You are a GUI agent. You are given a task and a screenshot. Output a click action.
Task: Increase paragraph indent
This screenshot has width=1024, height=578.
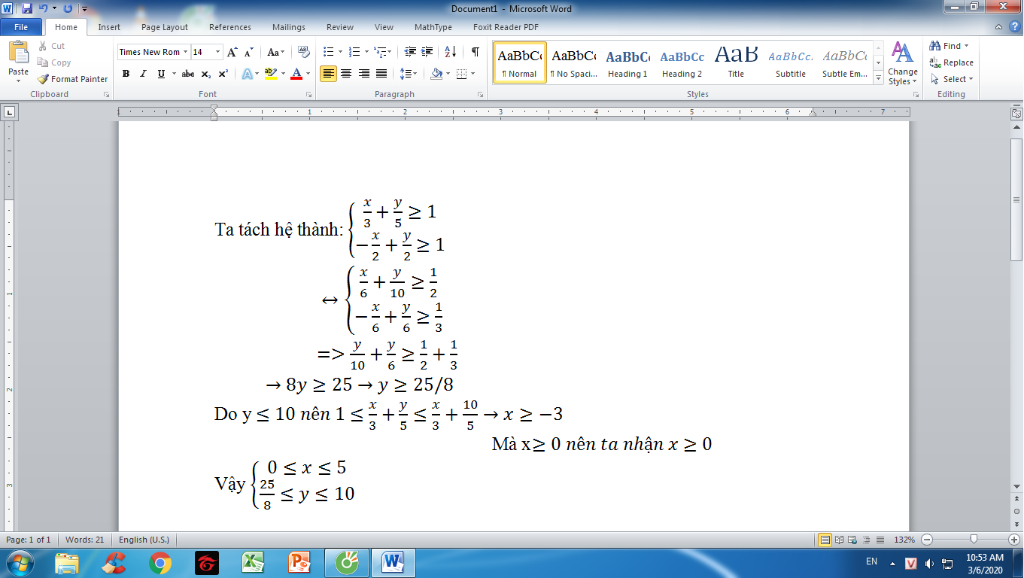coord(427,52)
